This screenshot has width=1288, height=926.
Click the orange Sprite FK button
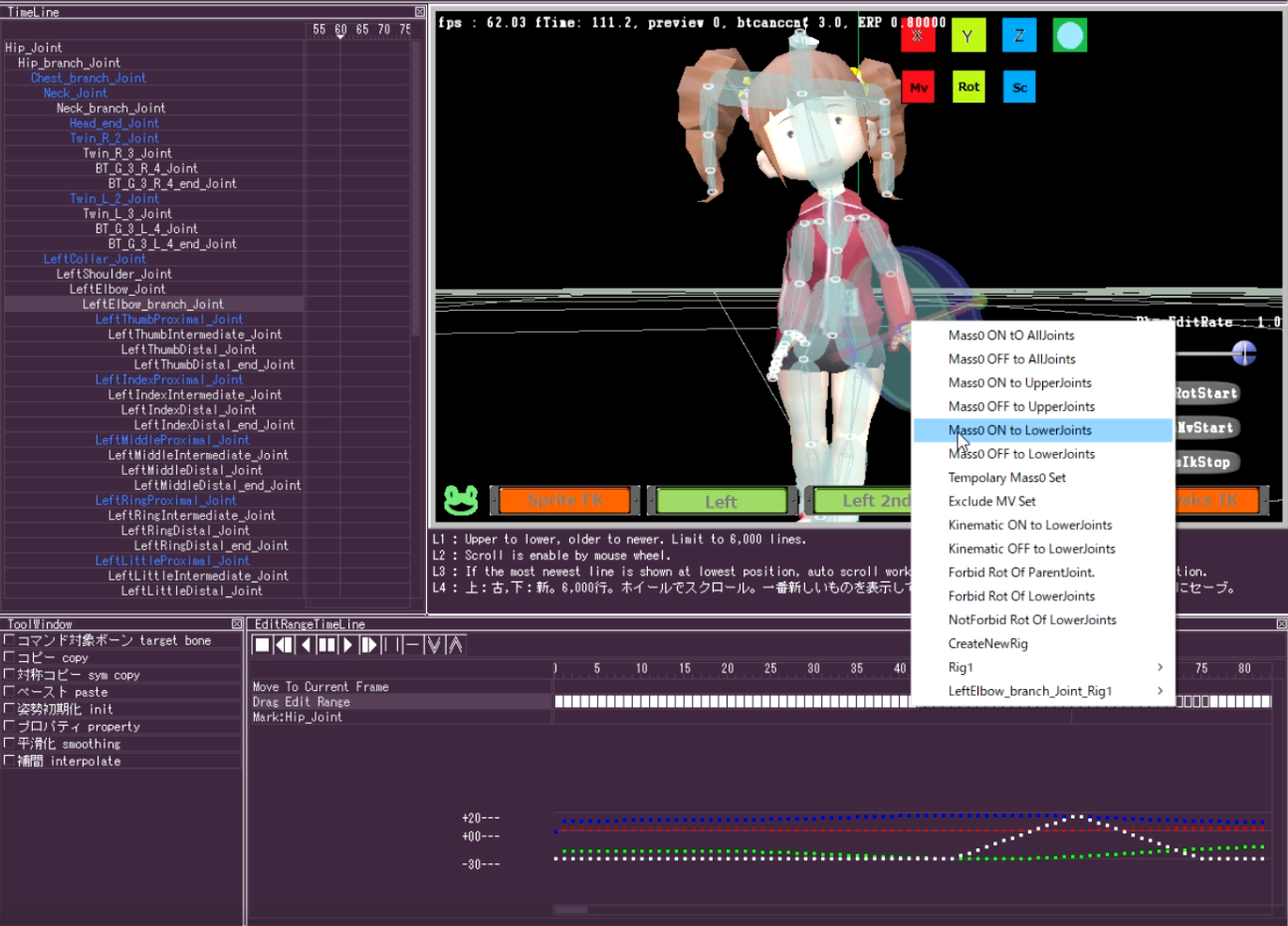pos(564,500)
